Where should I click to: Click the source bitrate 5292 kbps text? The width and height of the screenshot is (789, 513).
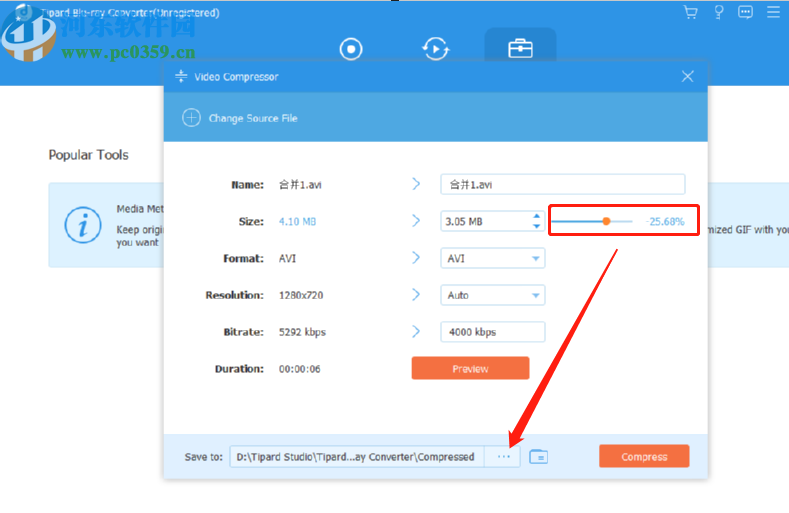click(x=302, y=332)
